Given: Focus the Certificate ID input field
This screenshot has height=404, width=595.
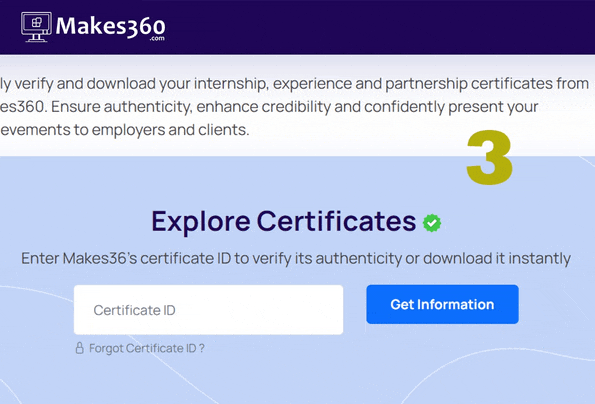Looking at the screenshot, I should (x=208, y=310).
